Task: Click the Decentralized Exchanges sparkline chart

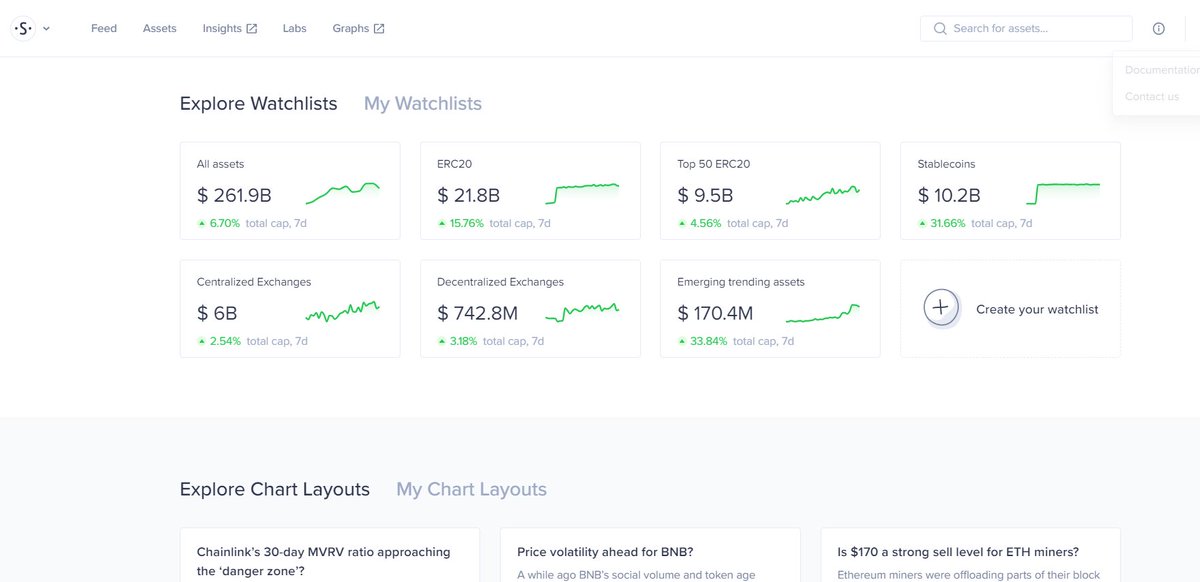Action: (583, 311)
